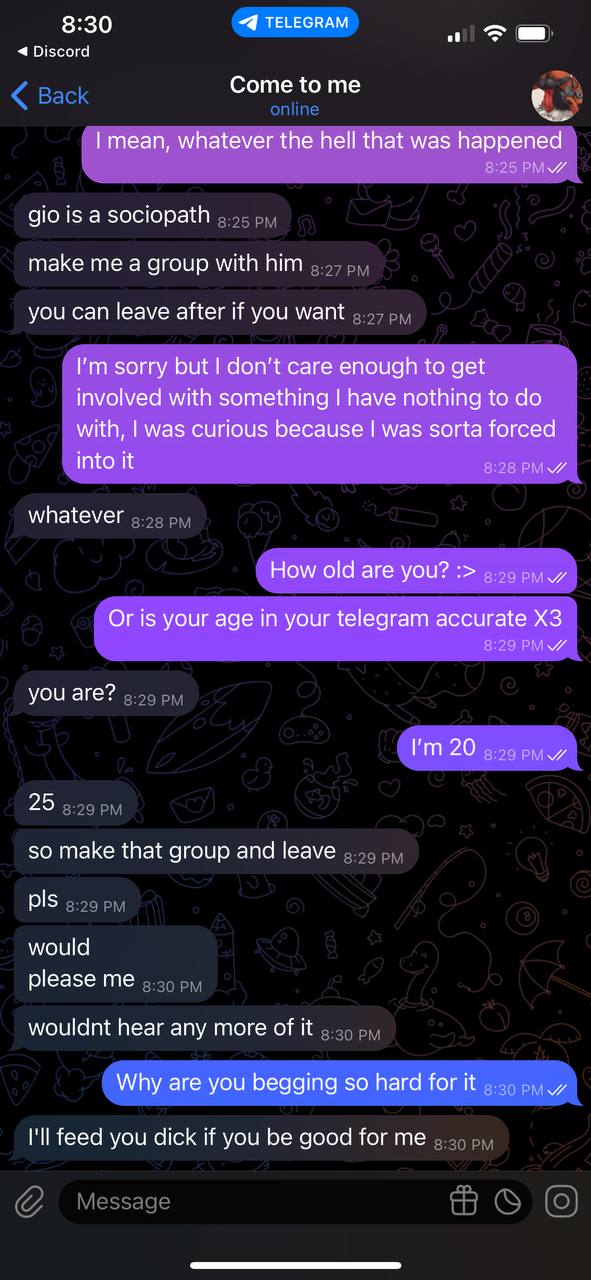Tap the self-destruct timer icon
This screenshot has width=591, height=1280.
point(508,1201)
